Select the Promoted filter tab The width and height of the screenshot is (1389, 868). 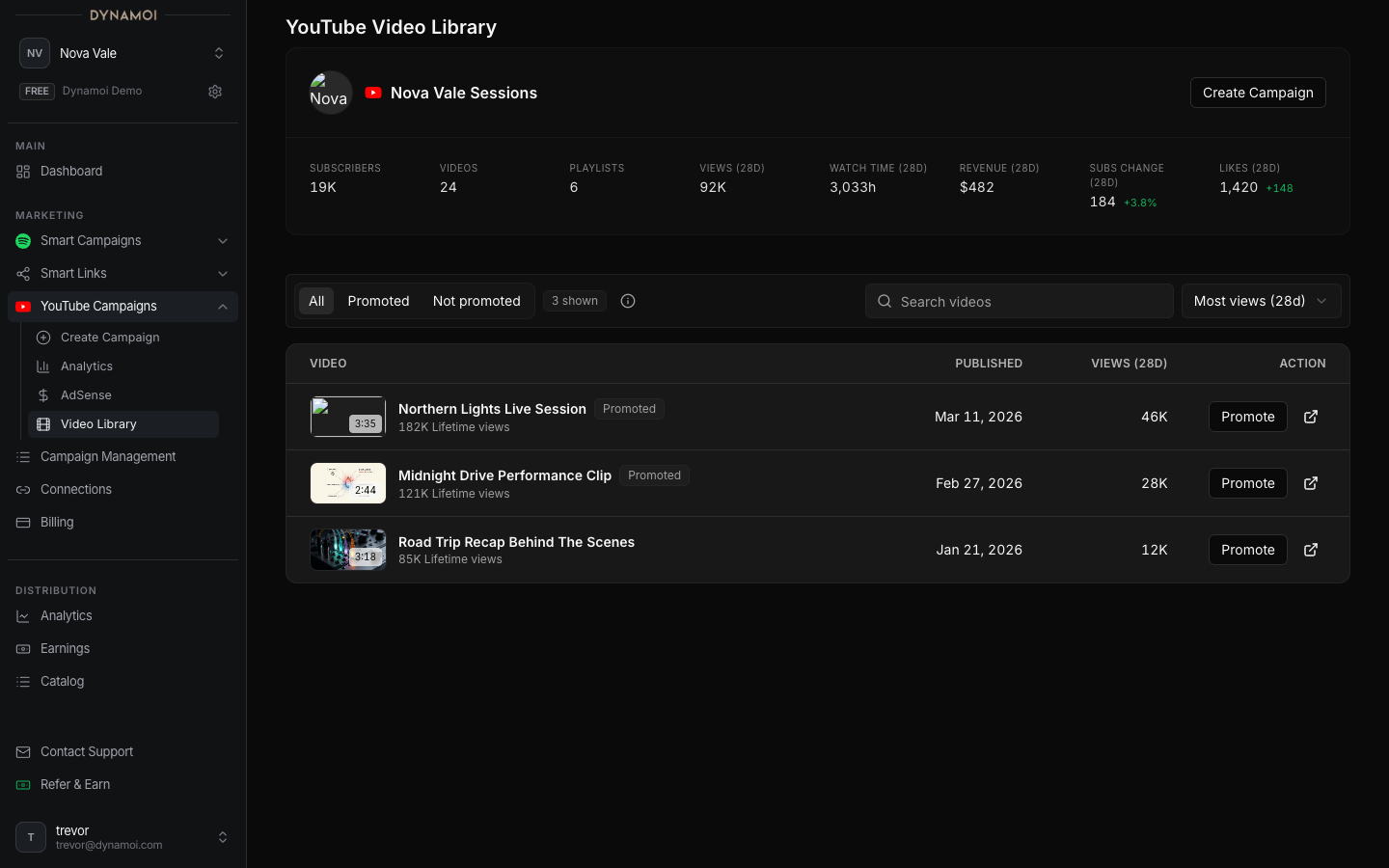(x=378, y=301)
